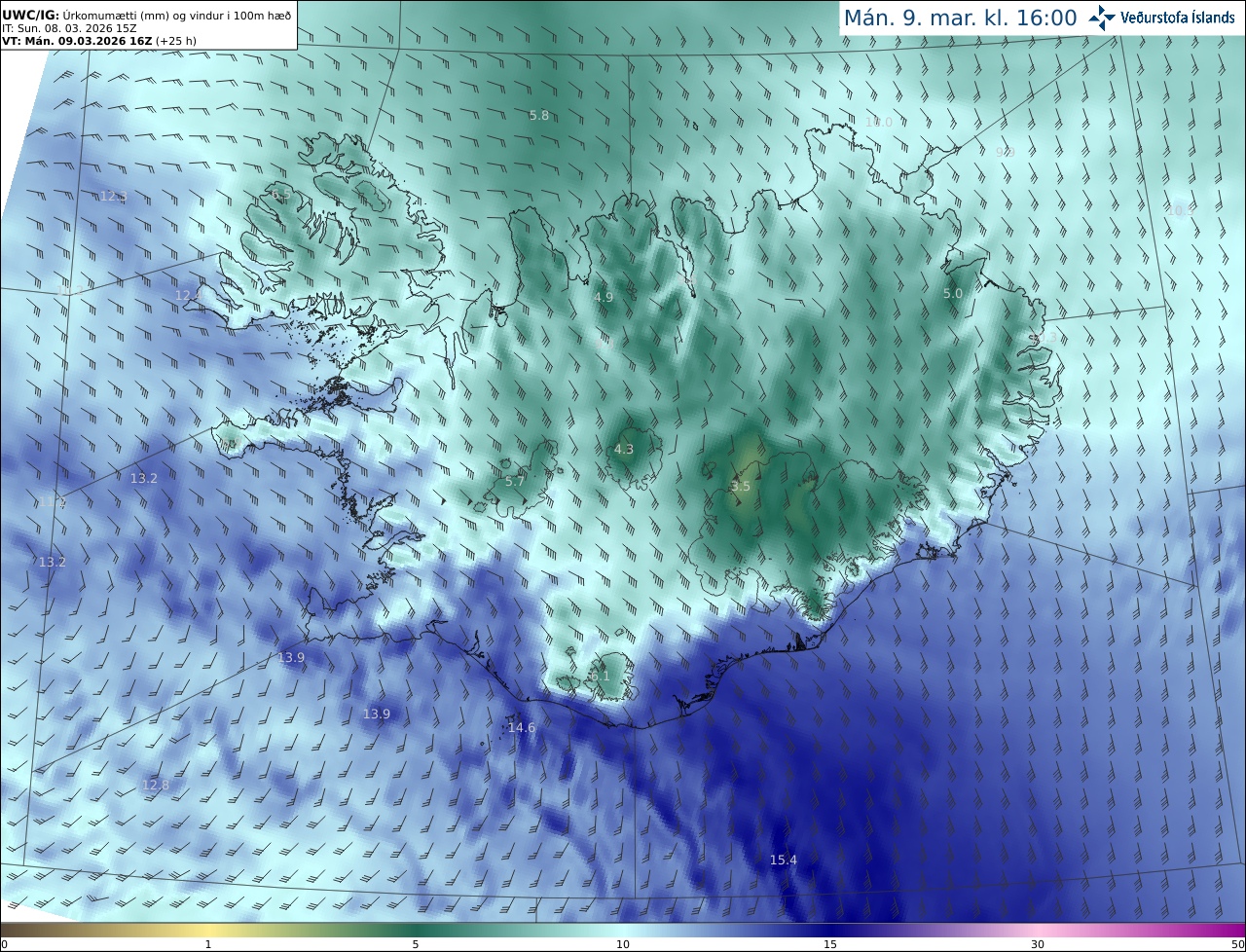This screenshot has height=952, width=1246.
Task: Click the 14.6 value off the south coast
Action: [522, 728]
